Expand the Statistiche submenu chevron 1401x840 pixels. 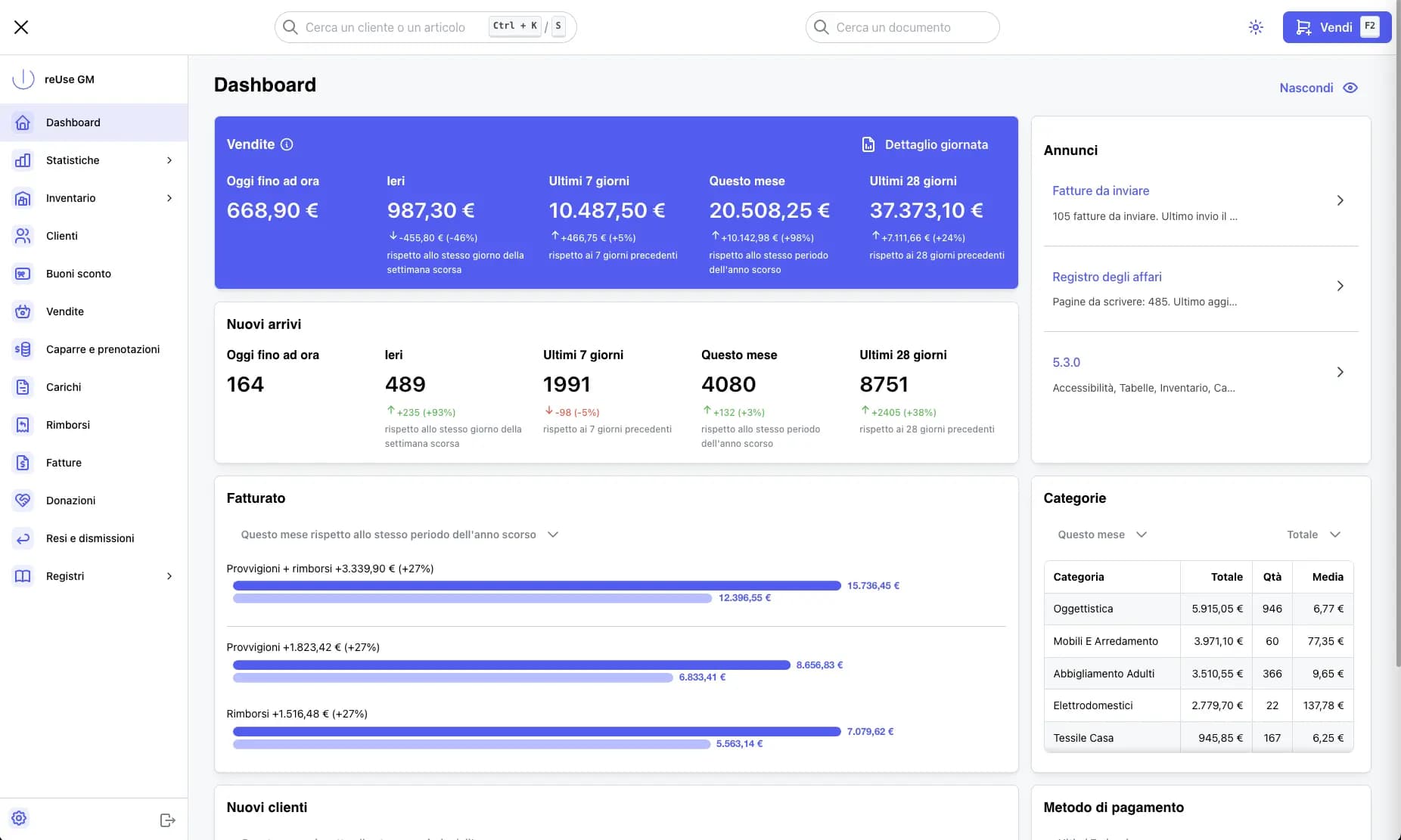tap(169, 160)
